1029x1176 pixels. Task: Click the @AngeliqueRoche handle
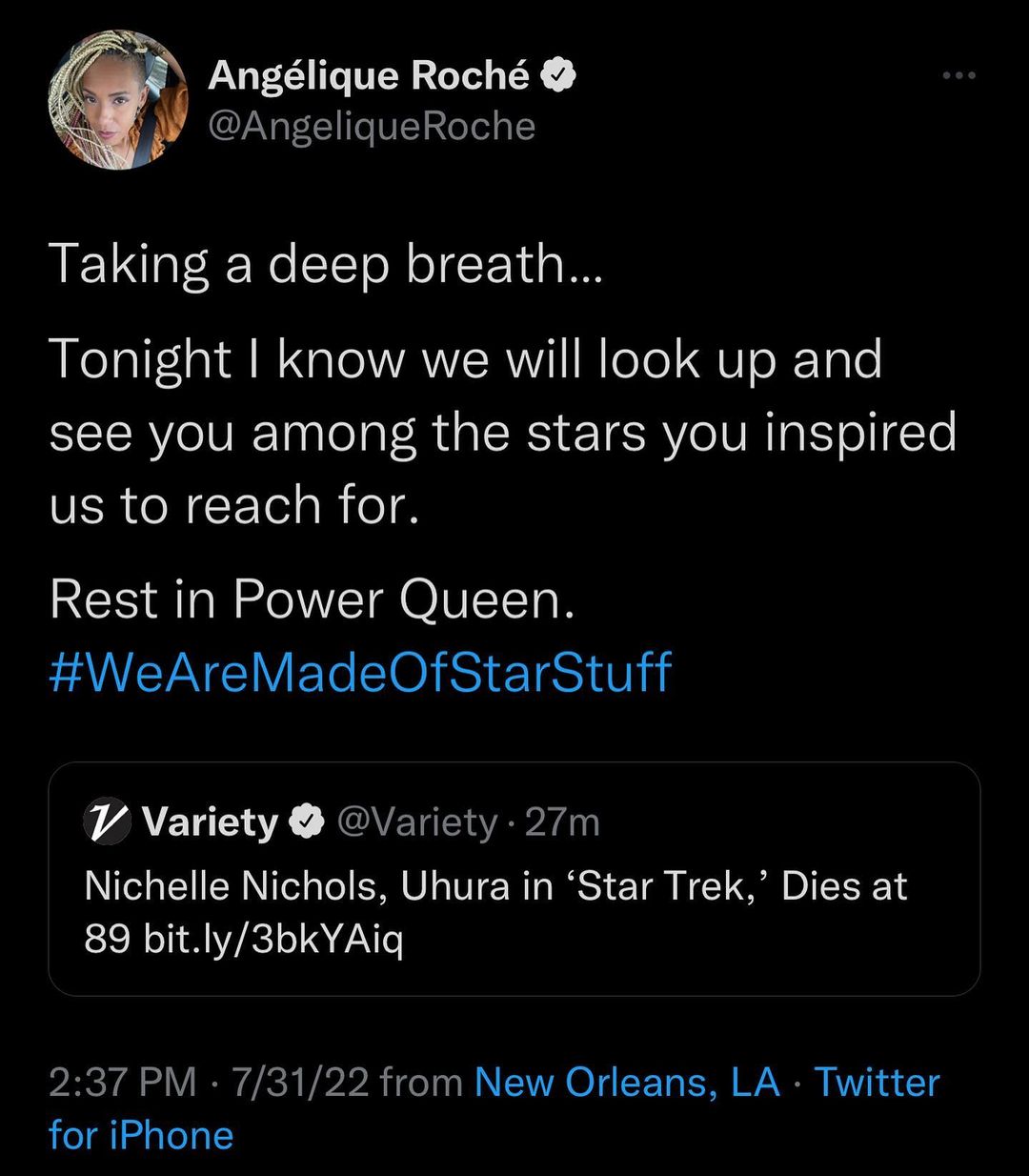[x=372, y=126]
